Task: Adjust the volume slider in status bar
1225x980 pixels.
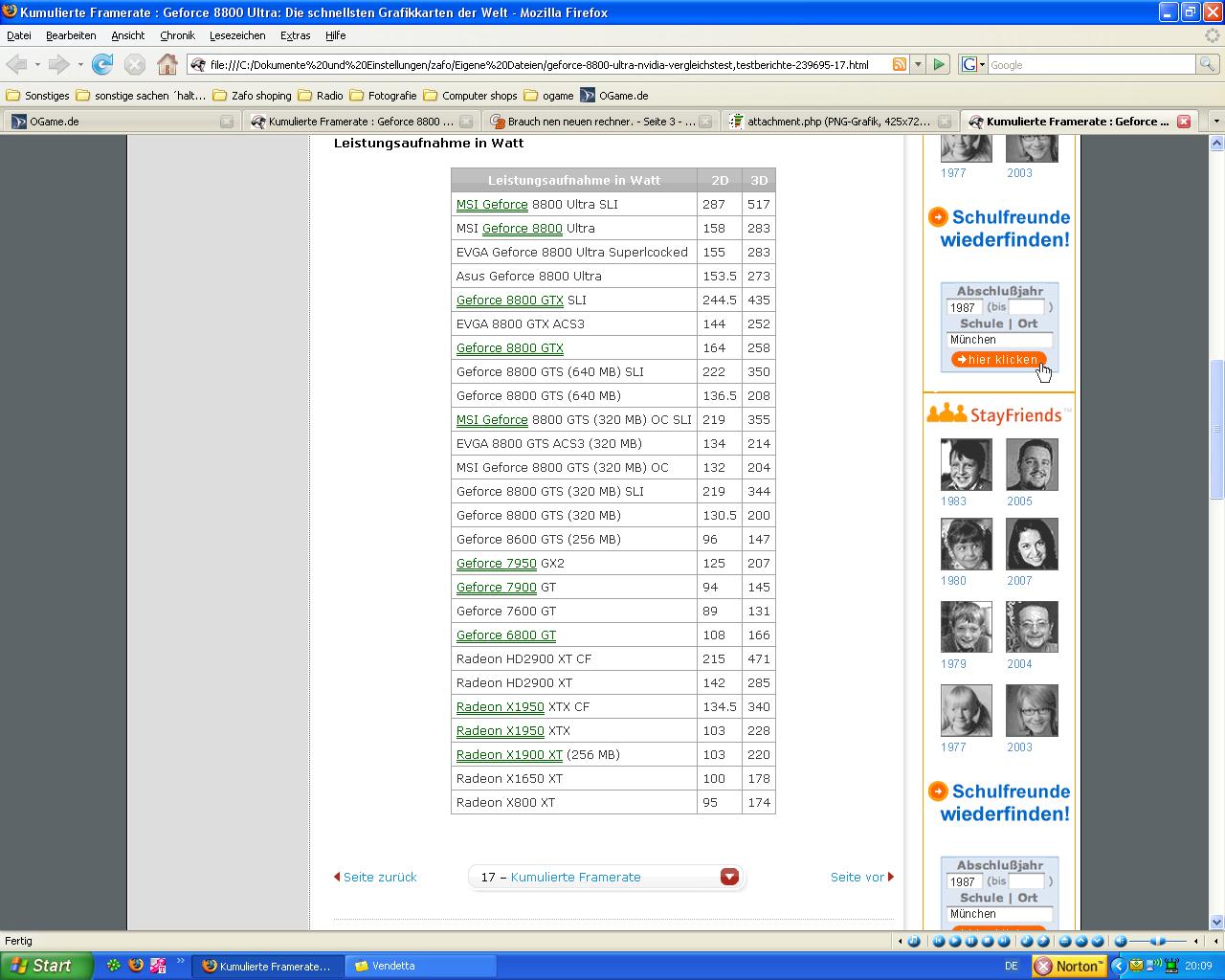Action: [1158, 941]
